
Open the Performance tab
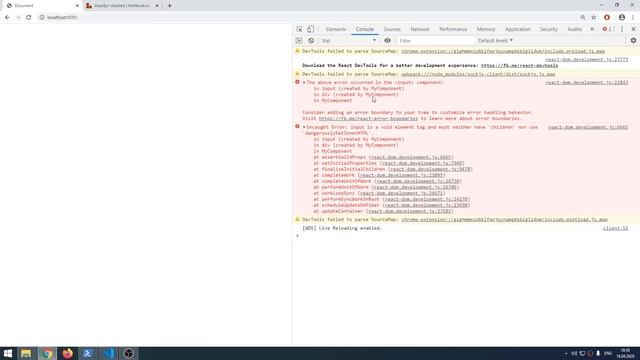453,29
